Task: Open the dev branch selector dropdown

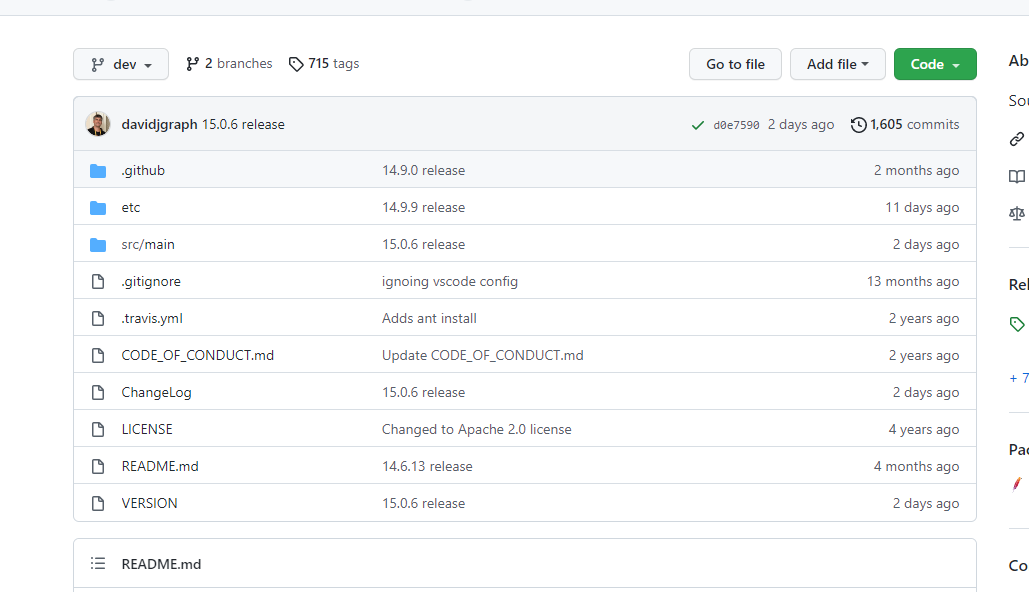Action: [121, 64]
